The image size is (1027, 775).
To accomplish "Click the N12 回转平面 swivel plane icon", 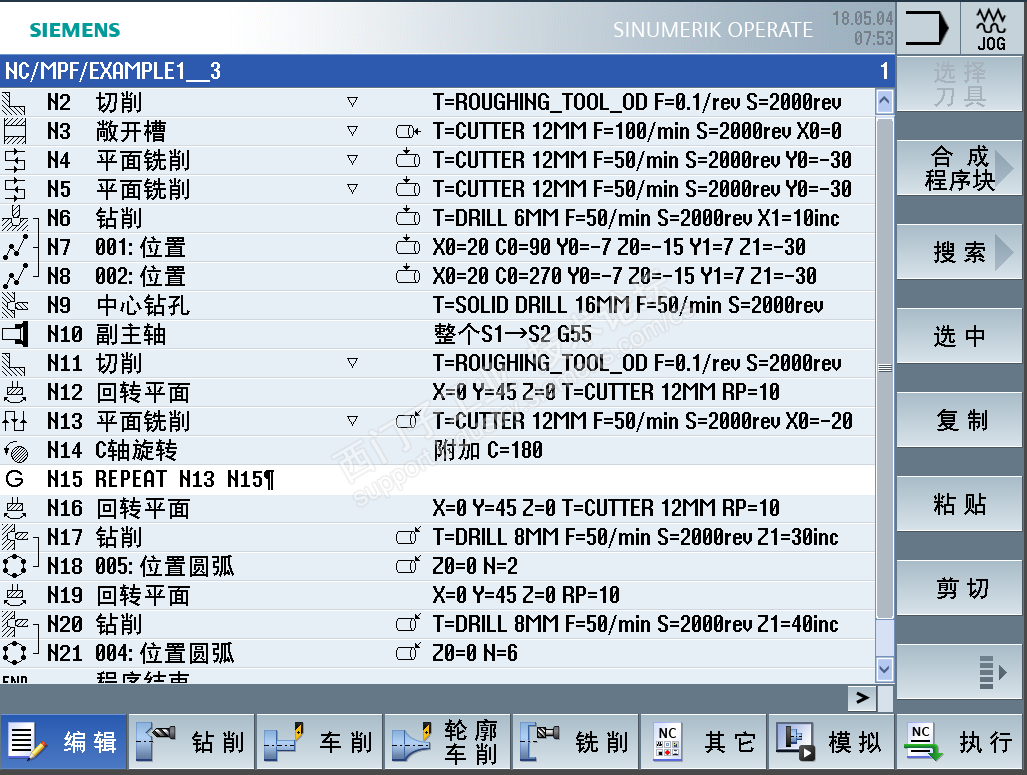I will coord(14,392).
